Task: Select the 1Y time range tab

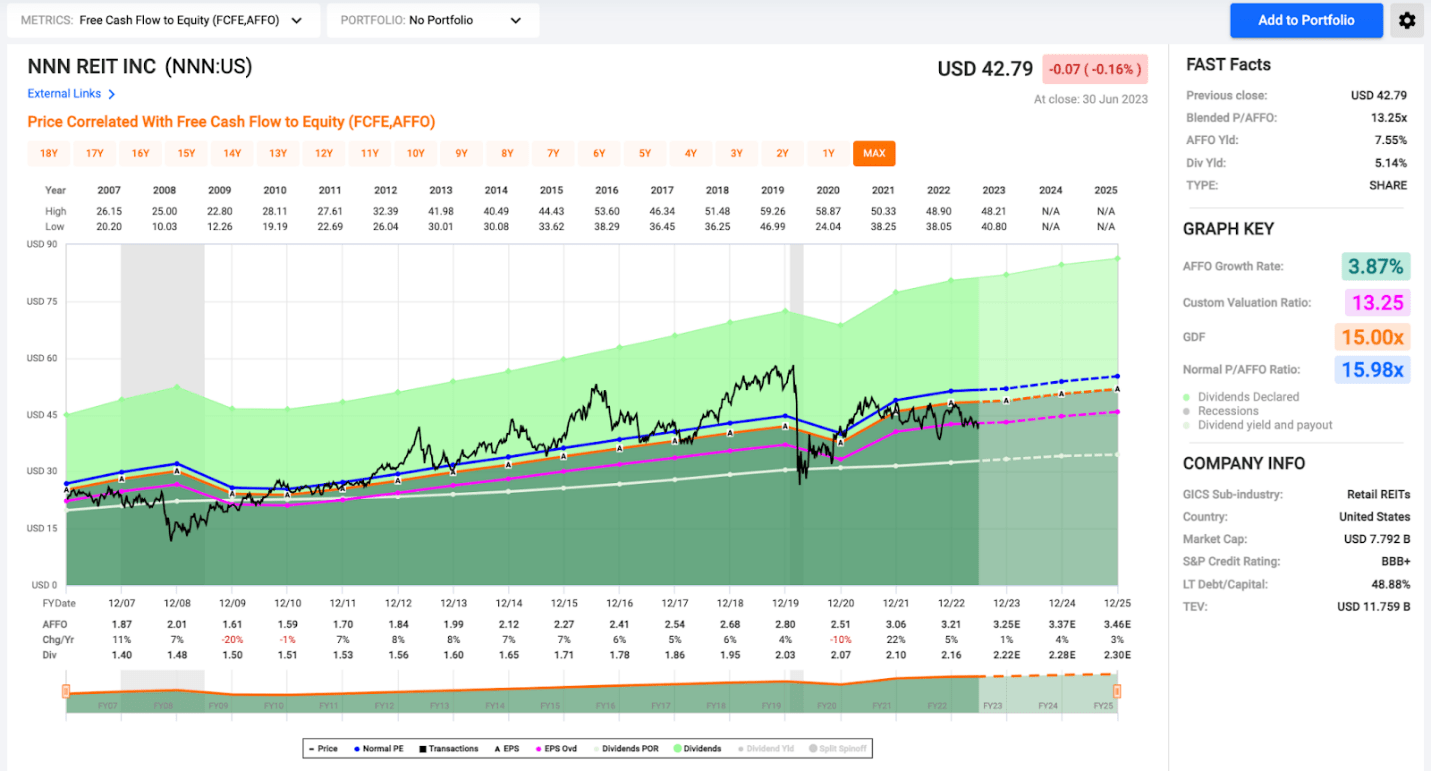Action: pyautogui.click(x=828, y=153)
